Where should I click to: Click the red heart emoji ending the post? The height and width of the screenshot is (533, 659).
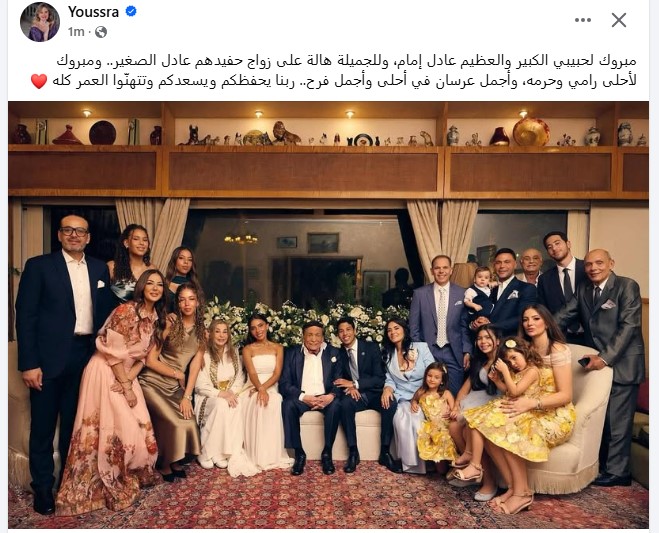[x=39, y=81]
